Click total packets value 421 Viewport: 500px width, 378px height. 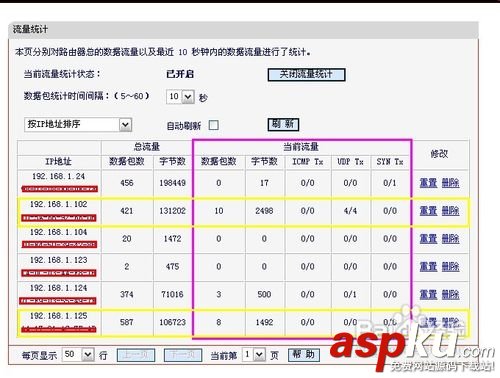pyautogui.click(x=127, y=211)
